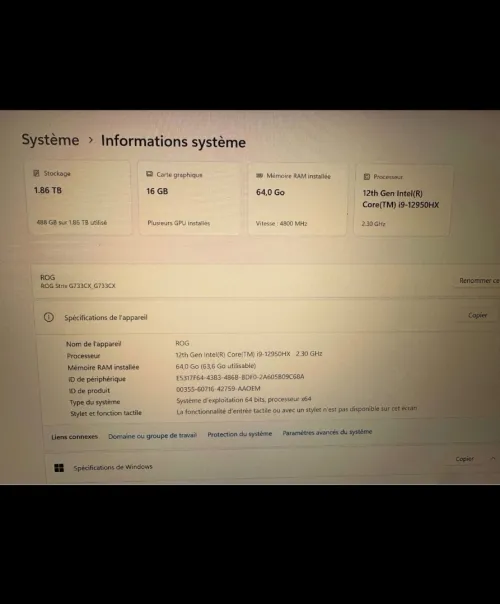Select processor value in specifications list
The height and width of the screenshot is (604, 500).
[x=249, y=354]
